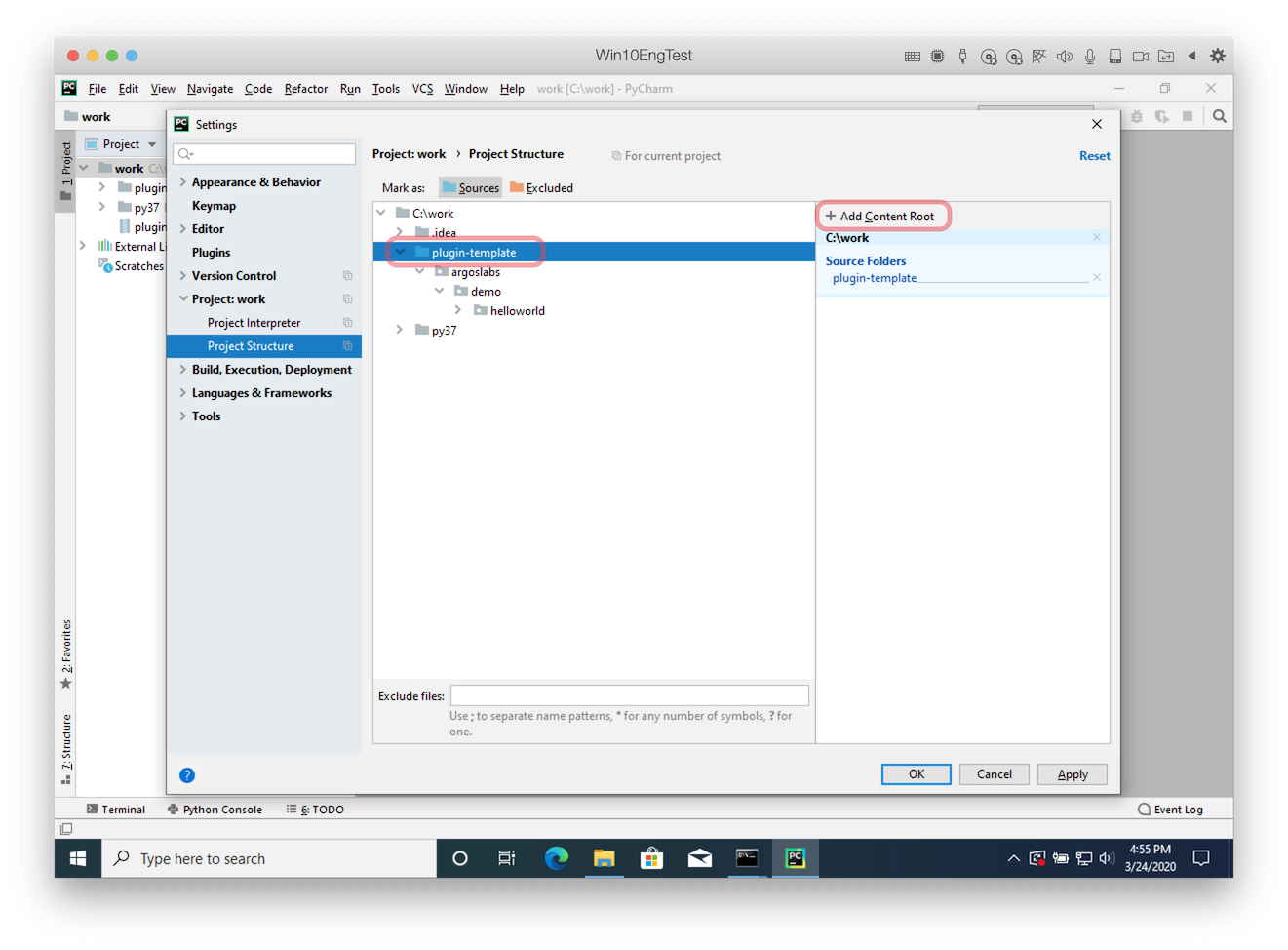The width and height of the screenshot is (1288, 950).
Task: Open the Event Log
Action: pos(1171,810)
